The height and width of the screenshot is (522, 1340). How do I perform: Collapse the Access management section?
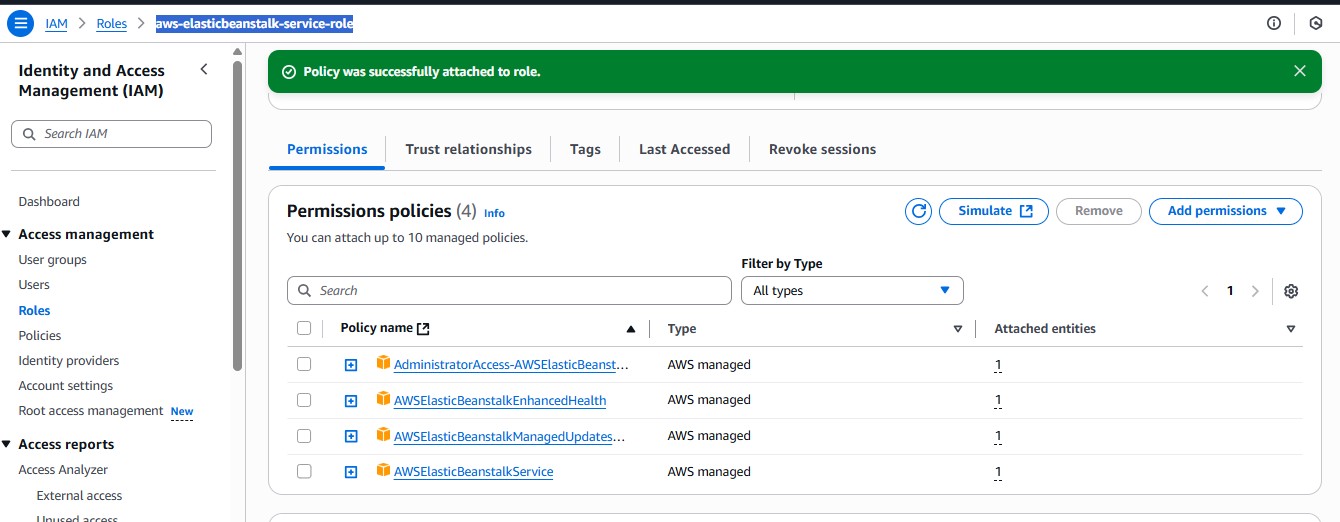[7, 235]
